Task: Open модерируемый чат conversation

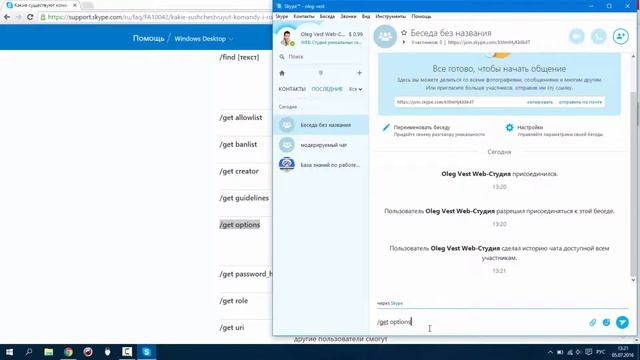Action: tap(321, 145)
